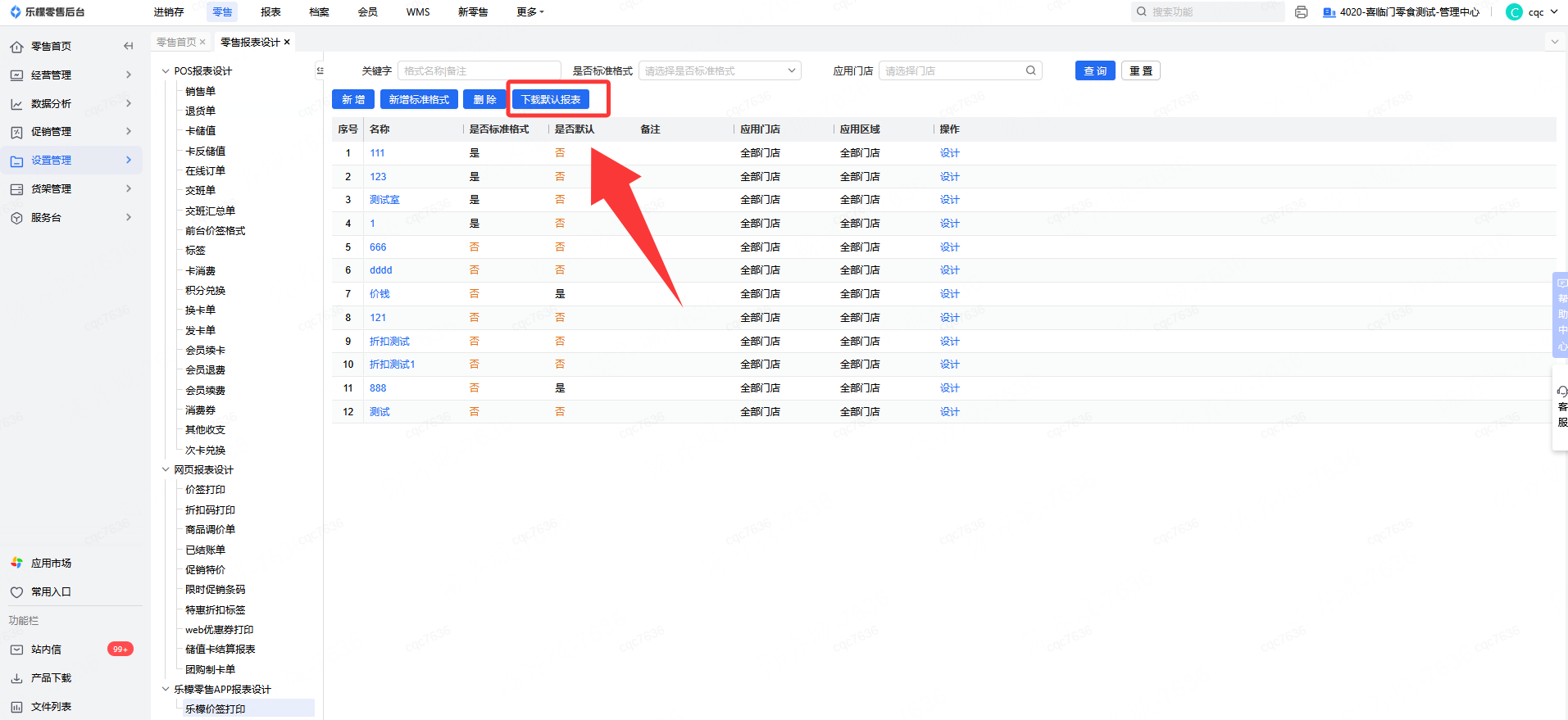Open 数据分析 chart icon
This screenshot has width=1568, height=720.
(x=16, y=104)
